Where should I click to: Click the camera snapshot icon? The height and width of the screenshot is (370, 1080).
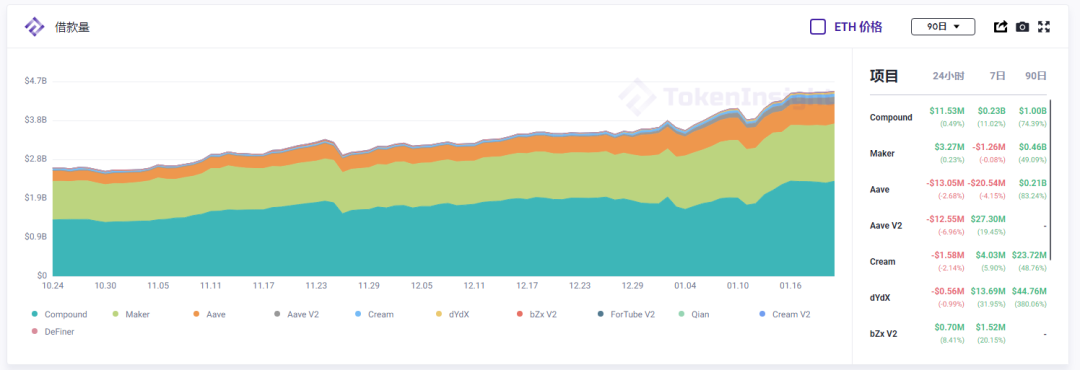(1023, 27)
